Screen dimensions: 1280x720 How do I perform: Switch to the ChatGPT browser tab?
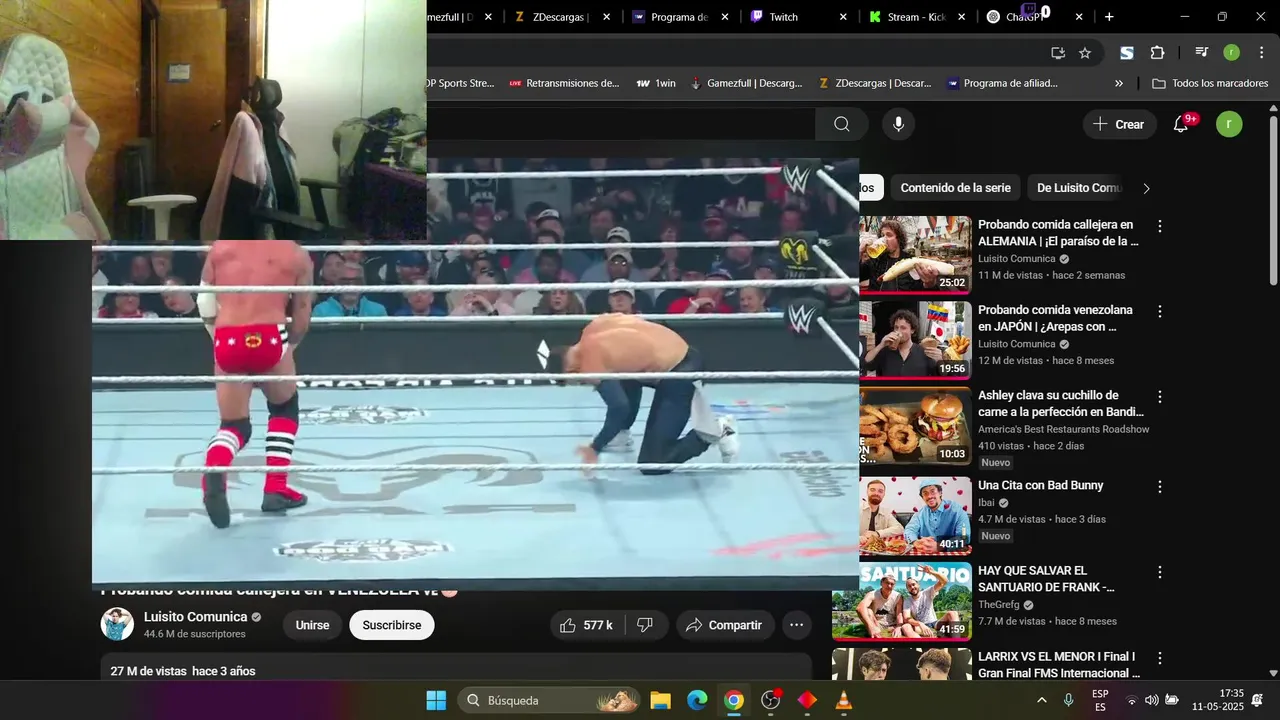click(x=1035, y=17)
